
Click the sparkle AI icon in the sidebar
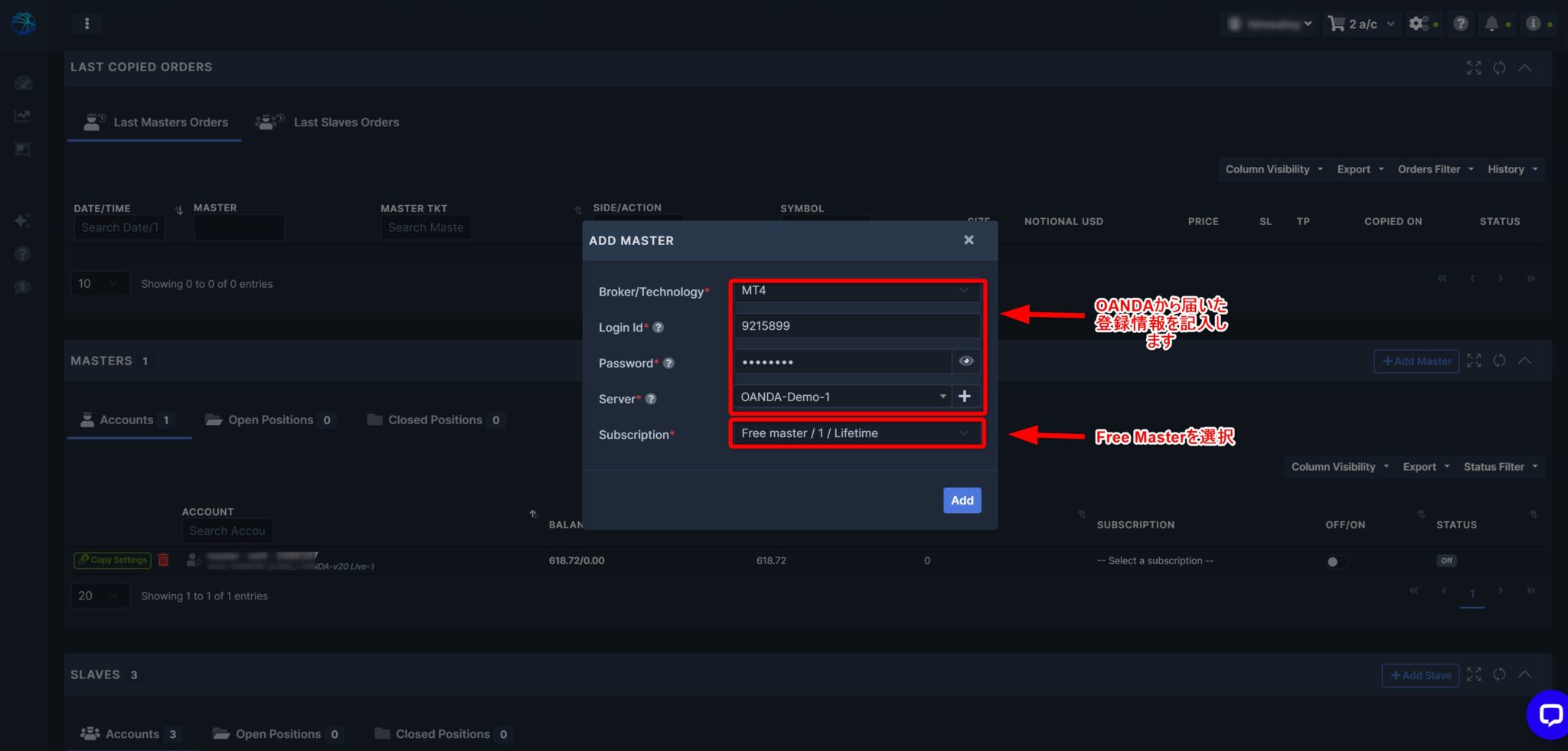[x=22, y=221]
